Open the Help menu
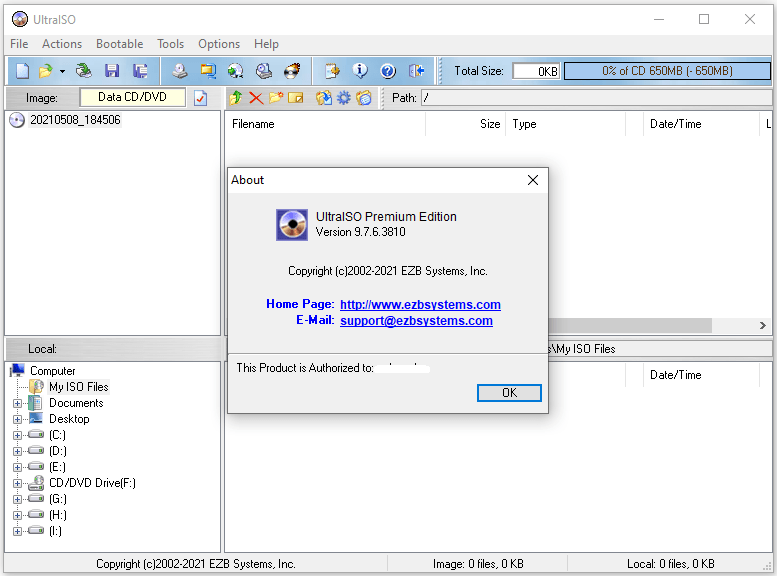Image resolution: width=777 pixels, height=576 pixels. (266, 44)
